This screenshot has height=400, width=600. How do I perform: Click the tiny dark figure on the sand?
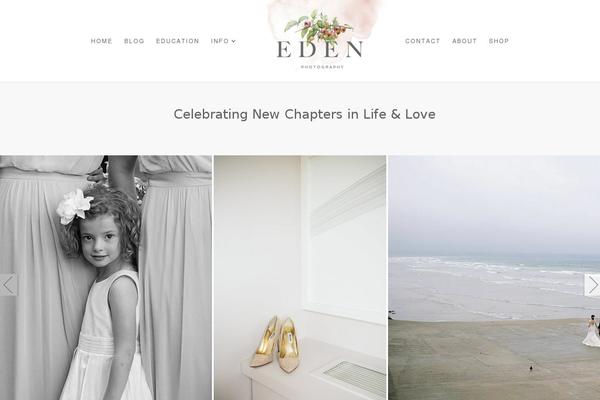531,369
